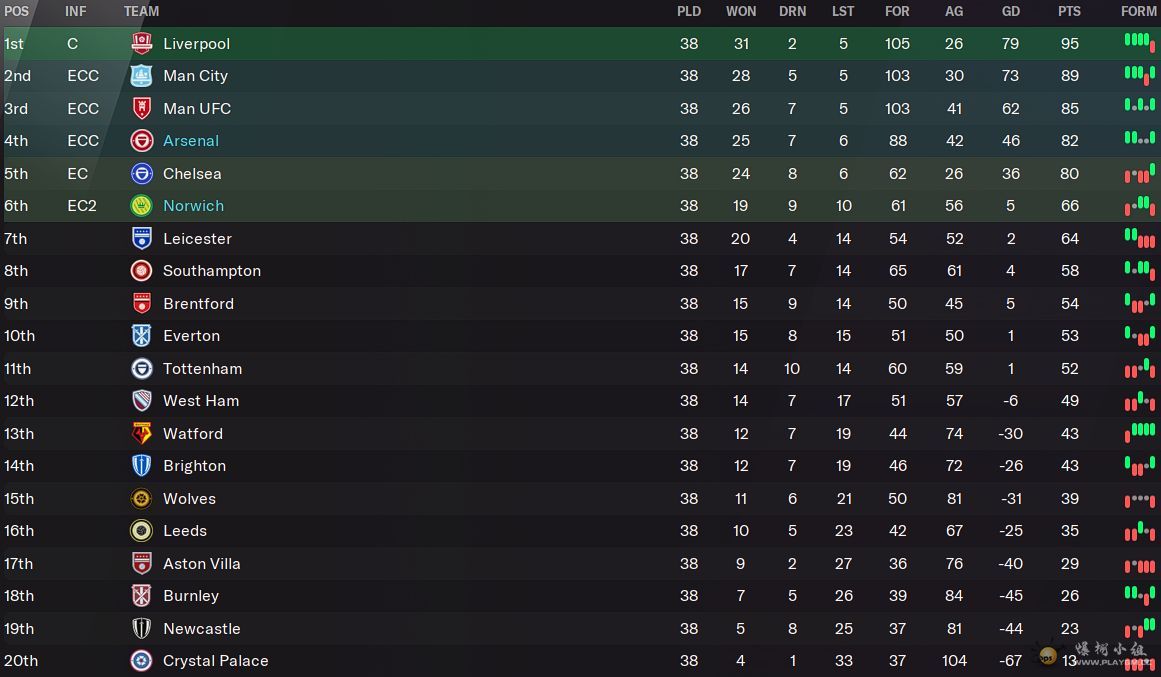Click the Tottenham club crest icon
This screenshot has height=677, width=1161.
(x=142, y=369)
